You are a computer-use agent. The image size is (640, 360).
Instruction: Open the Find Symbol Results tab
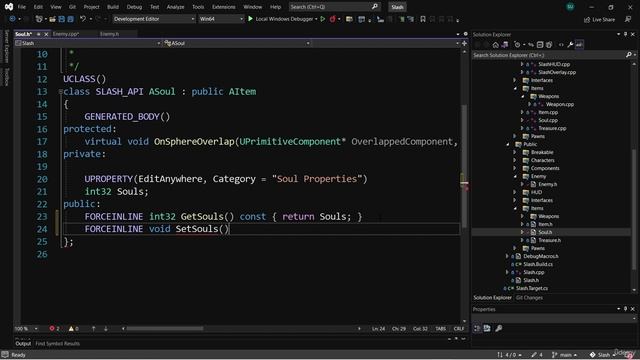click(58, 344)
